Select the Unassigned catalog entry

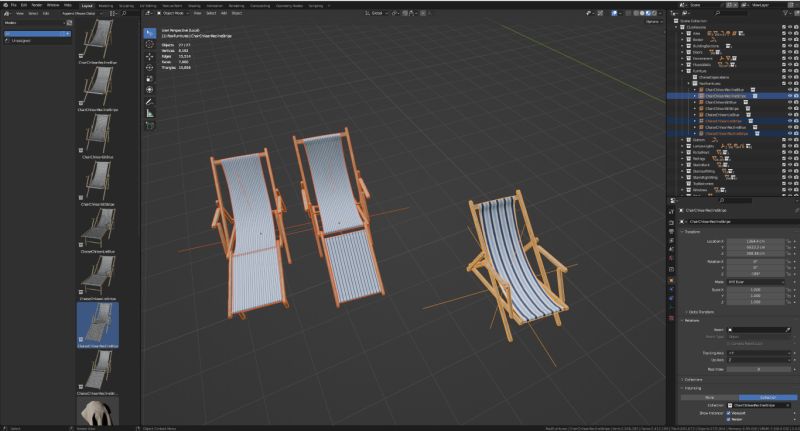click(20, 41)
